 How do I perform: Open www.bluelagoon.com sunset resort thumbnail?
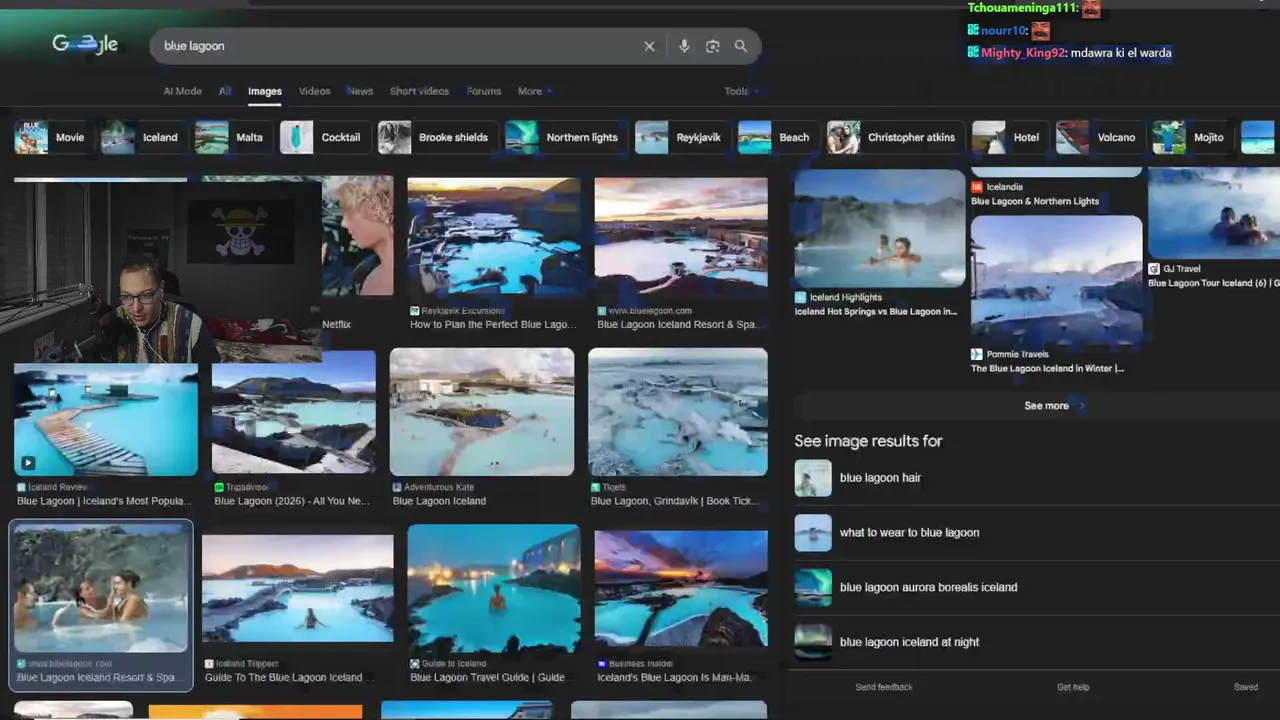(x=681, y=237)
